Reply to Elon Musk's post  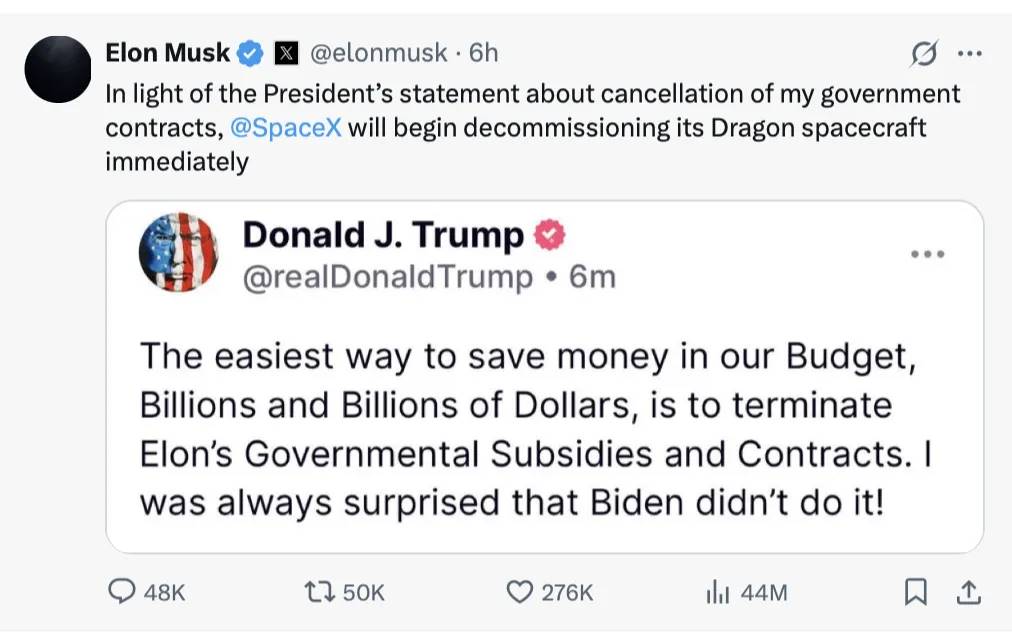pyautogui.click(x=121, y=593)
